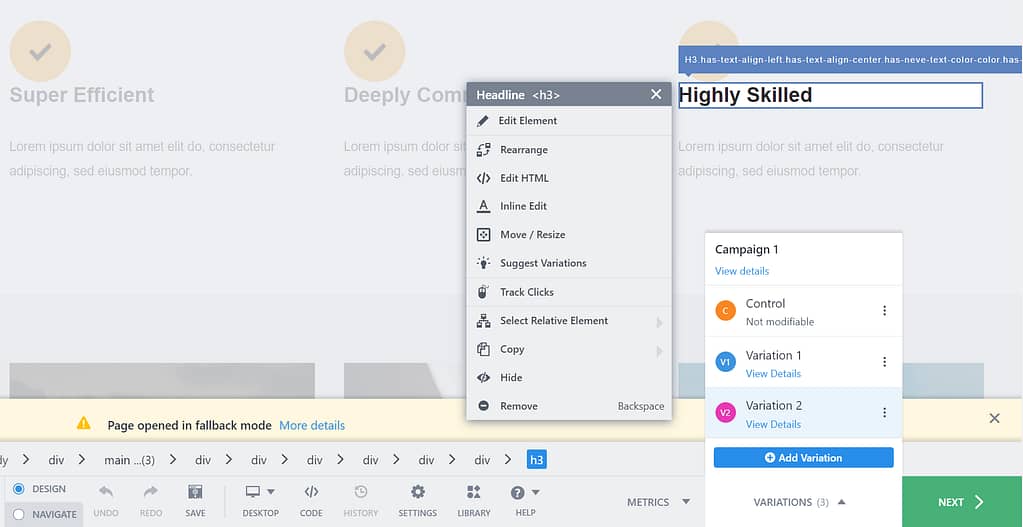Open Campaign 1 View details link
This screenshot has width=1023, height=527.
pyautogui.click(x=742, y=271)
